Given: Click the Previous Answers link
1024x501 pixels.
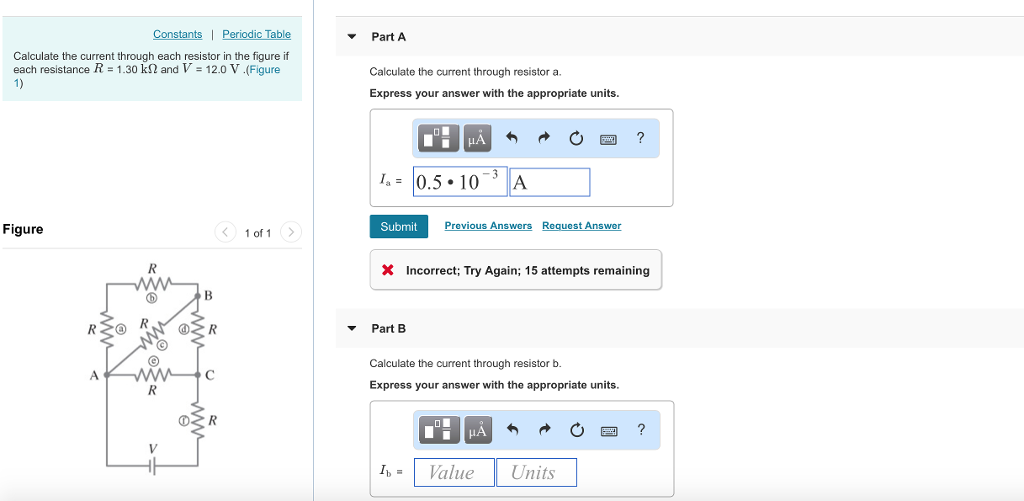Looking at the screenshot, I should [x=488, y=226].
